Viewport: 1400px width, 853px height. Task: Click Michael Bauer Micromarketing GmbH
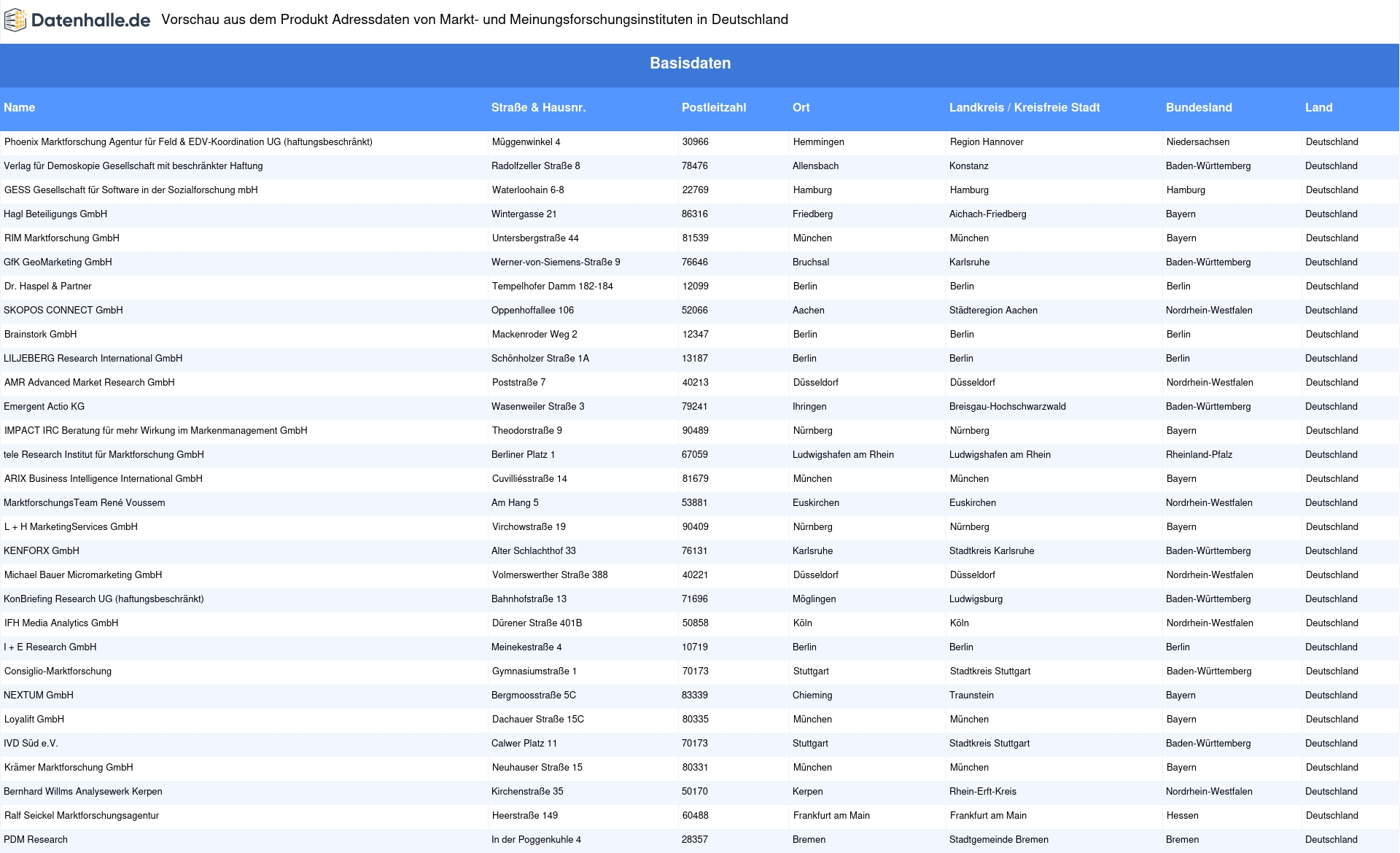coord(83,575)
